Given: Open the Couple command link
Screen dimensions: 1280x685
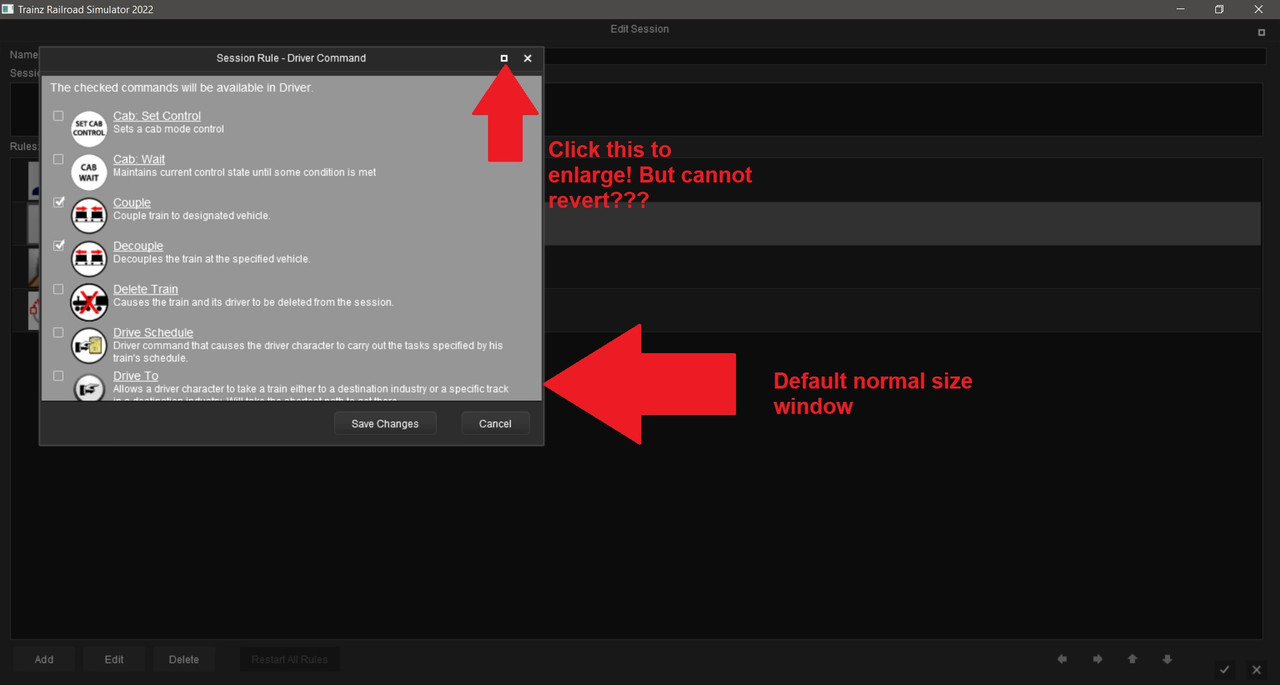Looking at the screenshot, I should (x=132, y=202).
